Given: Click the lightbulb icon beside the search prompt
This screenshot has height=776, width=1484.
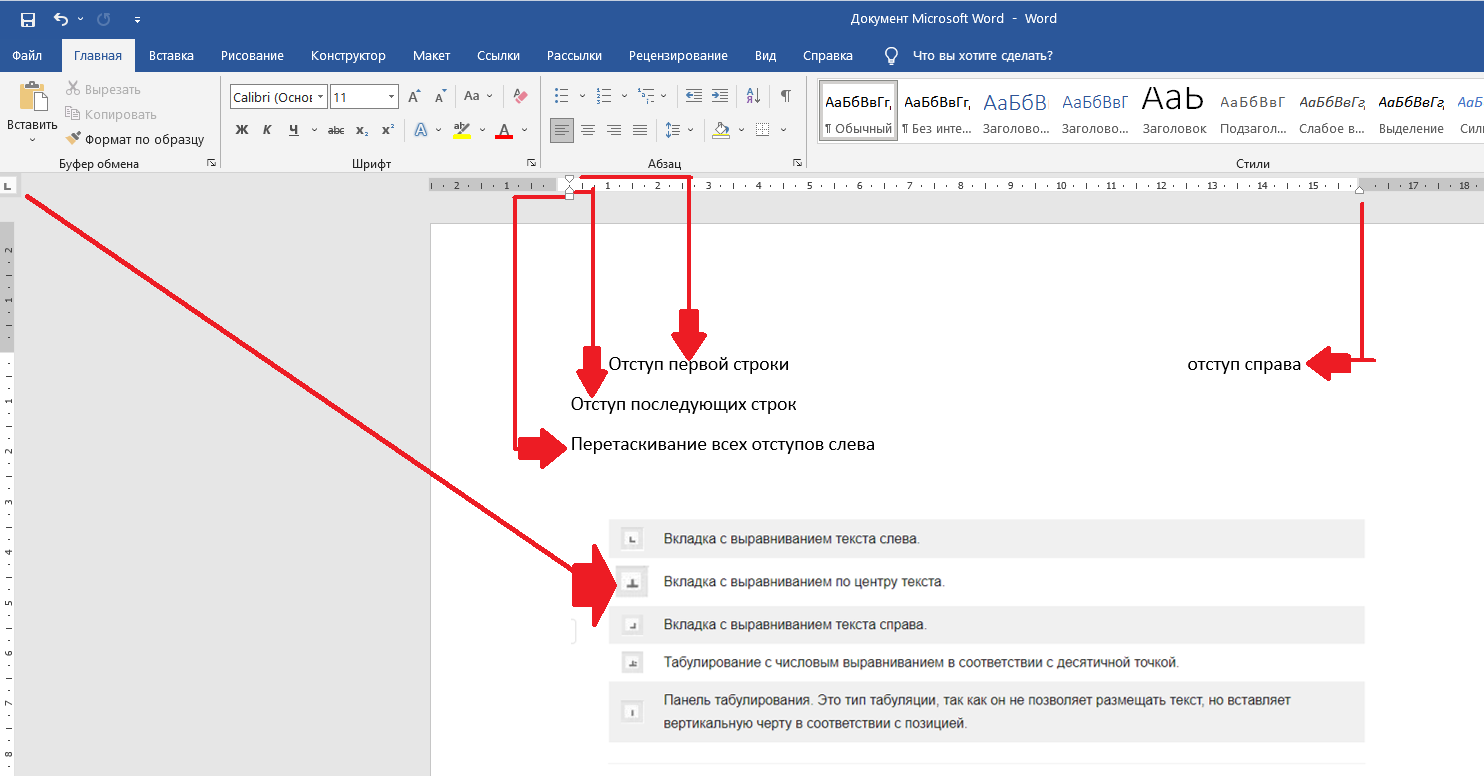Looking at the screenshot, I should point(891,56).
